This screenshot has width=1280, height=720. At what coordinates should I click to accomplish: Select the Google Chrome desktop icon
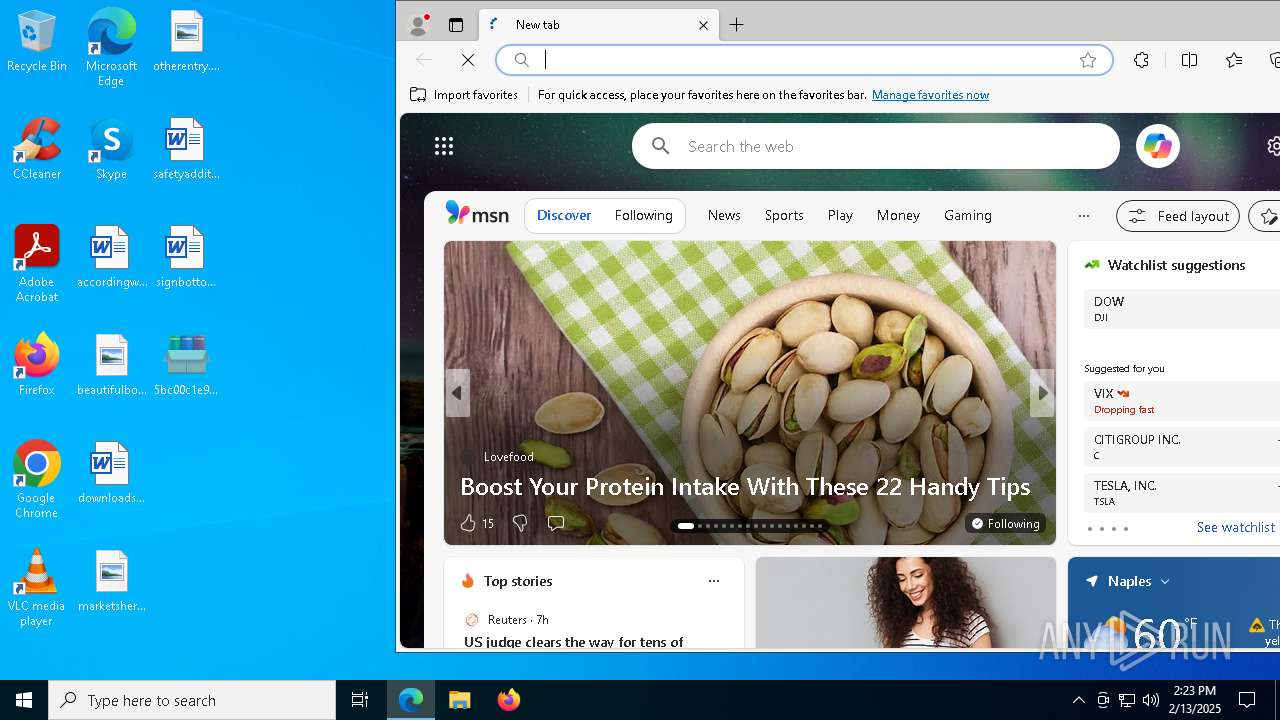pos(37,480)
